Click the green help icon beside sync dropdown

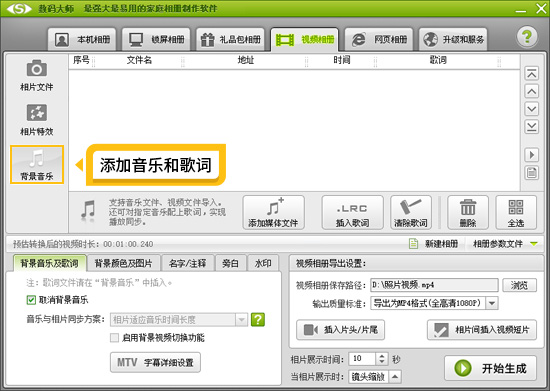258,320
